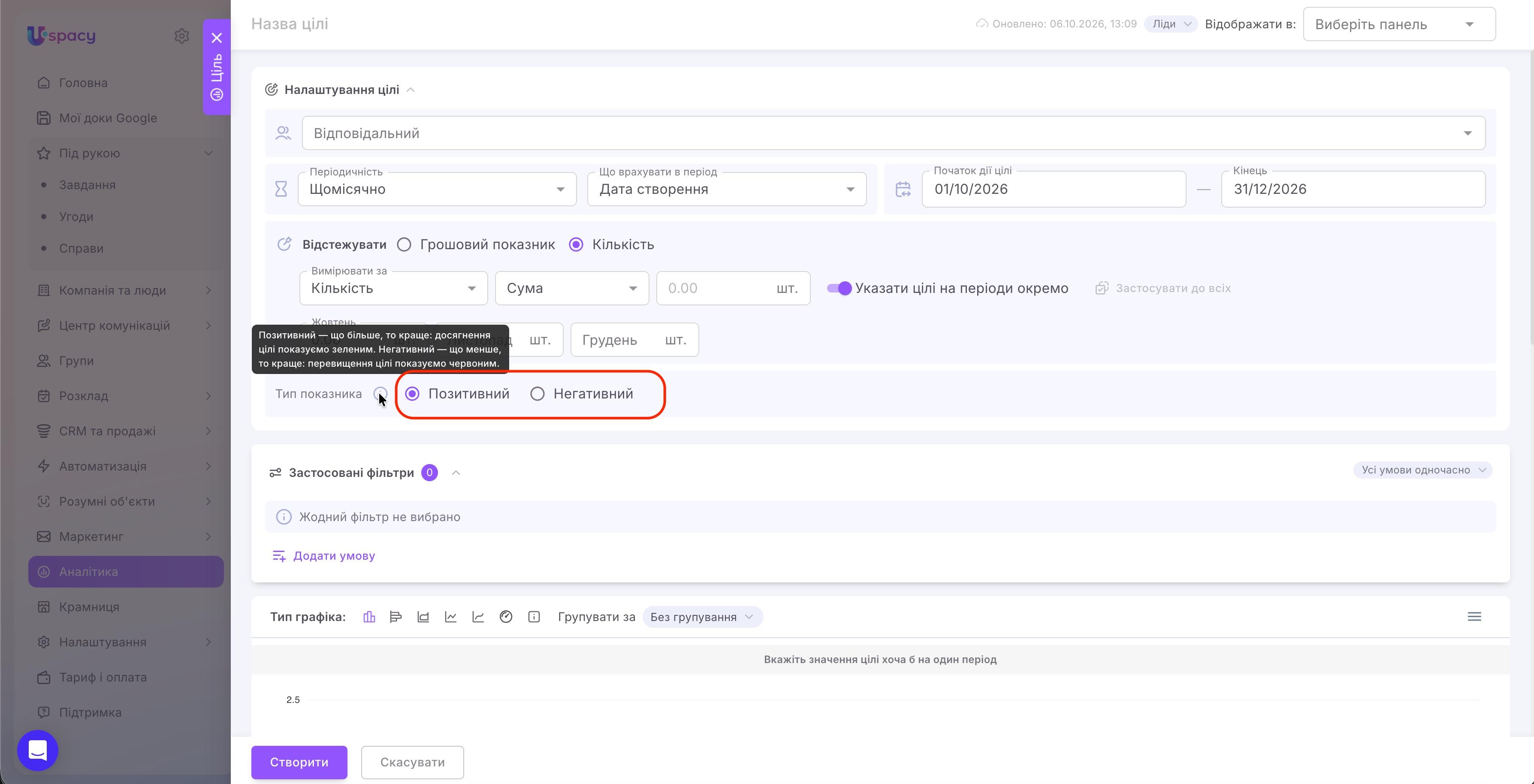Click the Початок дії цілі date field
The image size is (1534, 784).
[1054, 189]
